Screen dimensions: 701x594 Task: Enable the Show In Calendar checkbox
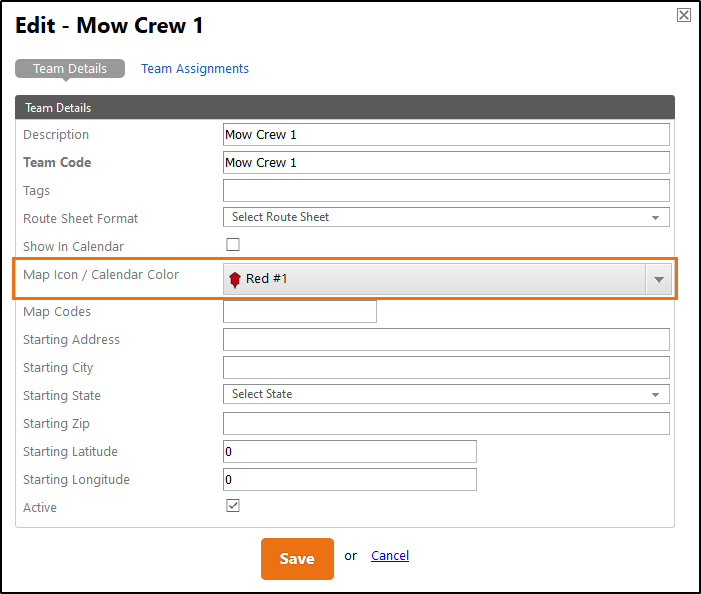pos(233,244)
